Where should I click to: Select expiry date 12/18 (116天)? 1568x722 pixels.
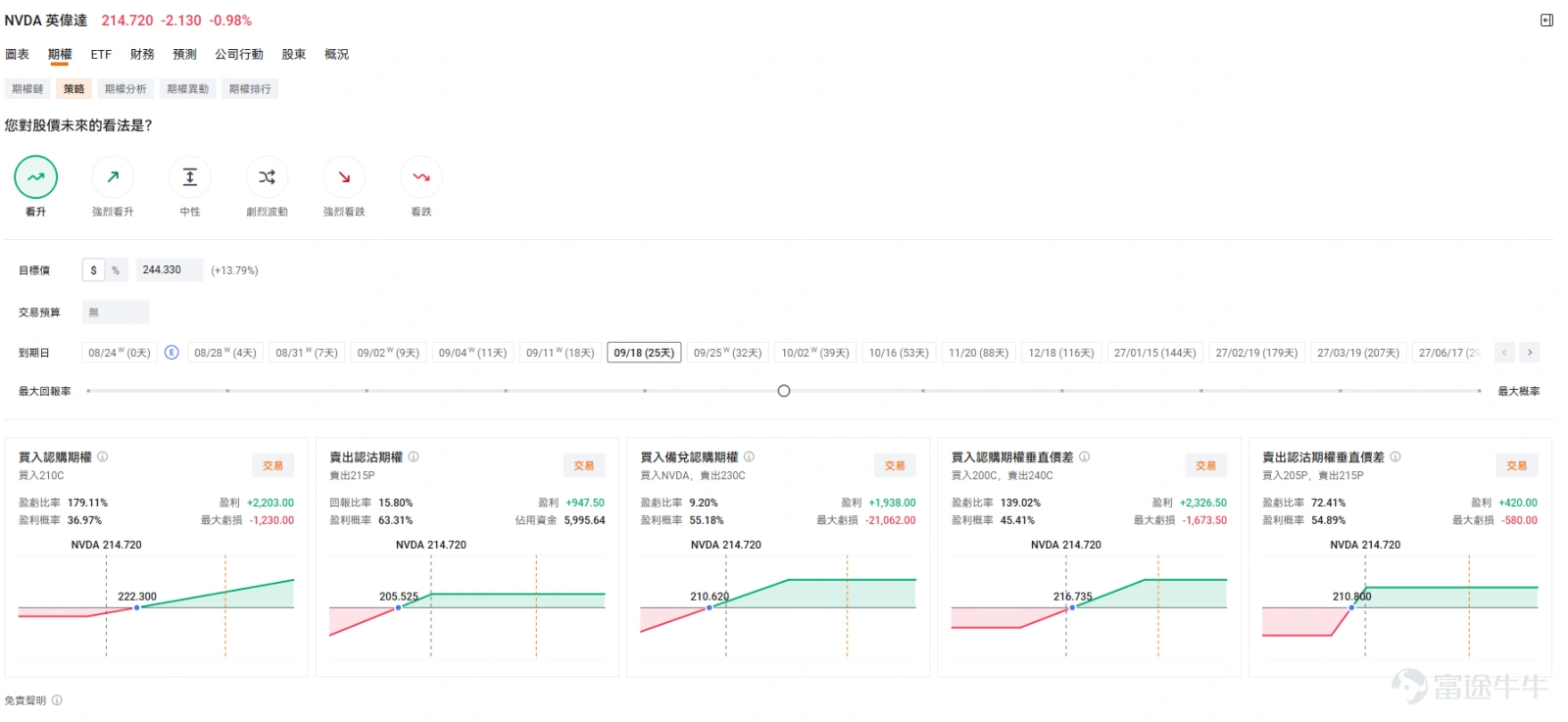pos(1061,353)
